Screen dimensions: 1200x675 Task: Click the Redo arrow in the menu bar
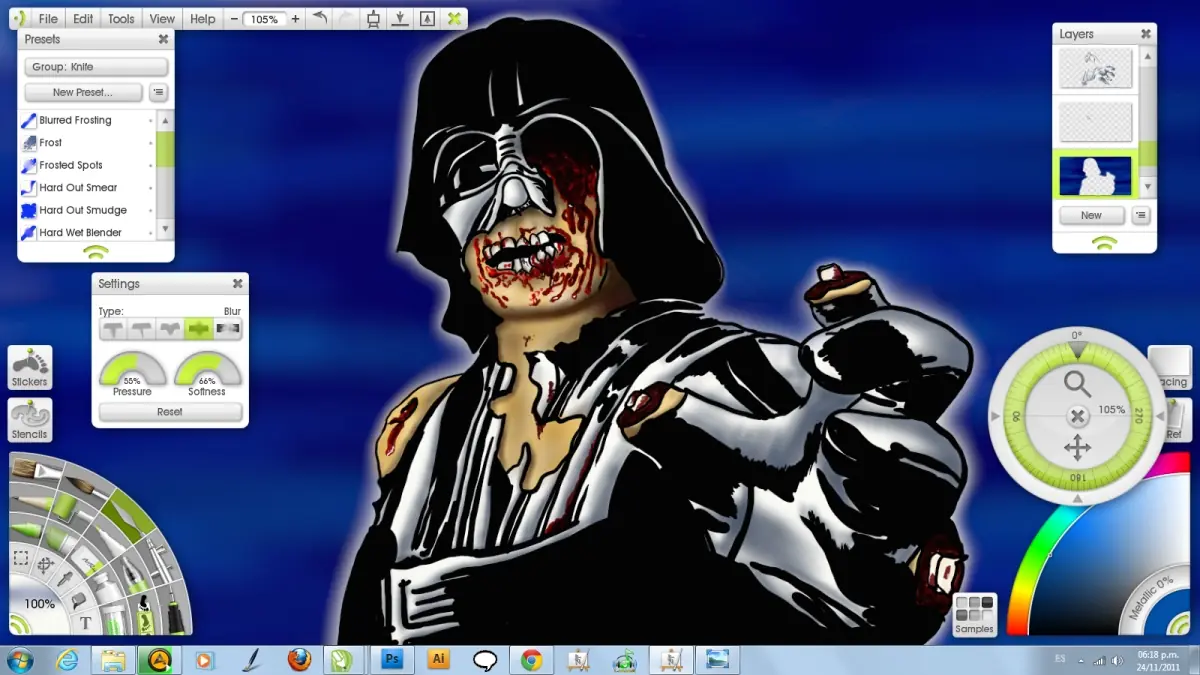pos(345,18)
